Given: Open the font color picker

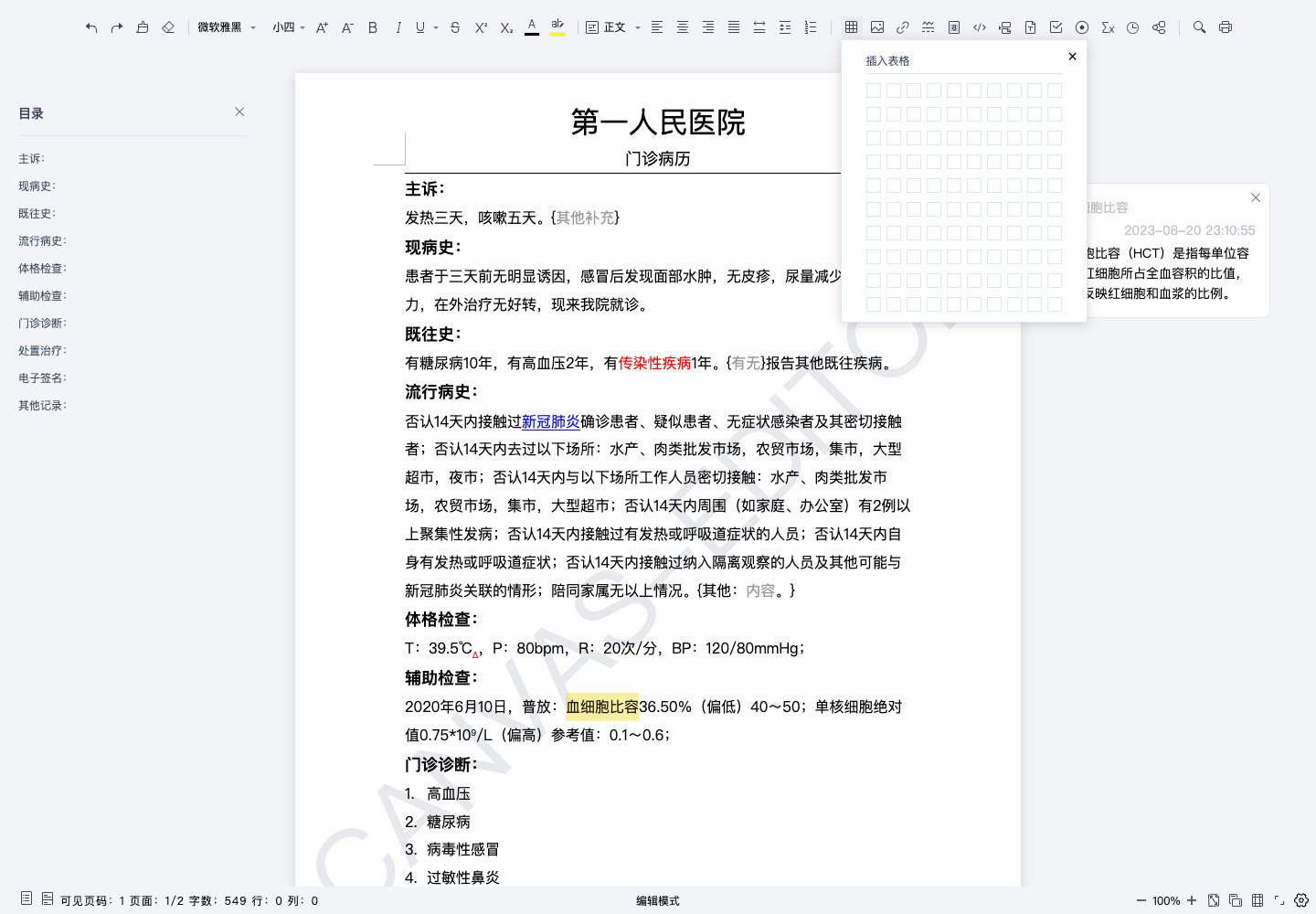Looking at the screenshot, I should tap(532, 27).
